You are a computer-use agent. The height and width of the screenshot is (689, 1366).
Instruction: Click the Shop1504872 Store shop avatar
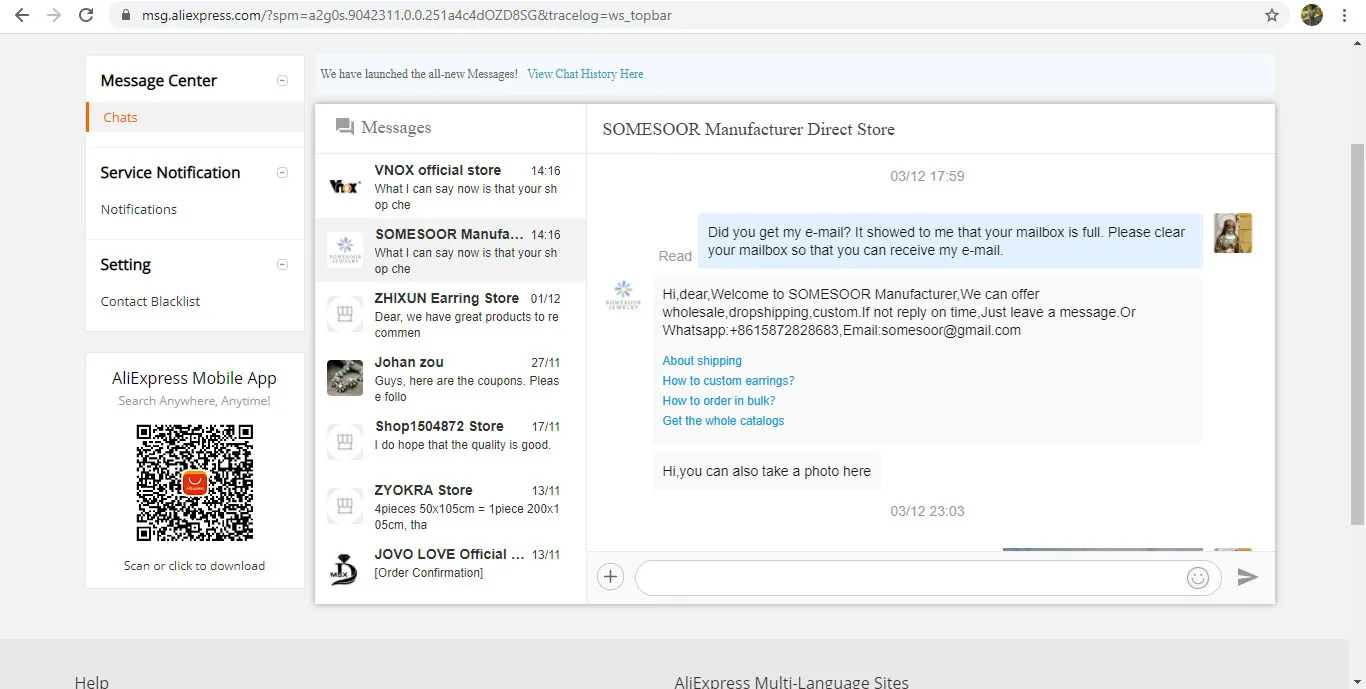click(x=345, y=442)
